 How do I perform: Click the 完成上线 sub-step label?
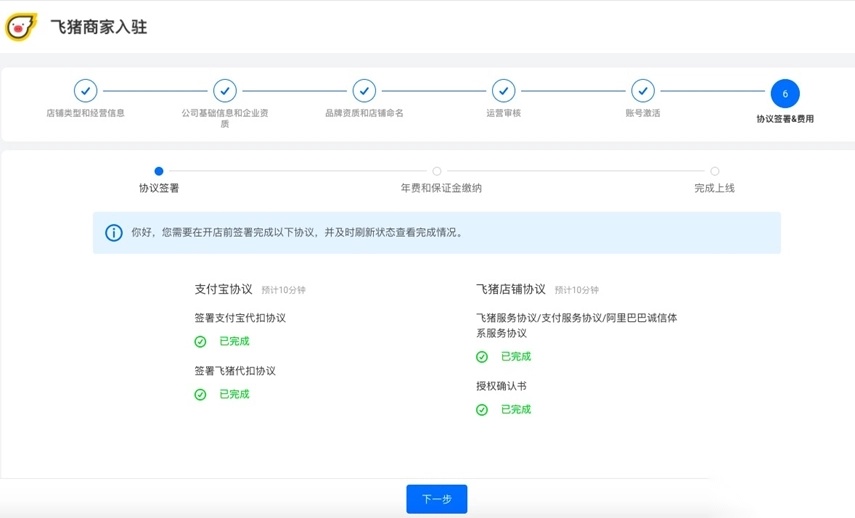tap(714, 188)
